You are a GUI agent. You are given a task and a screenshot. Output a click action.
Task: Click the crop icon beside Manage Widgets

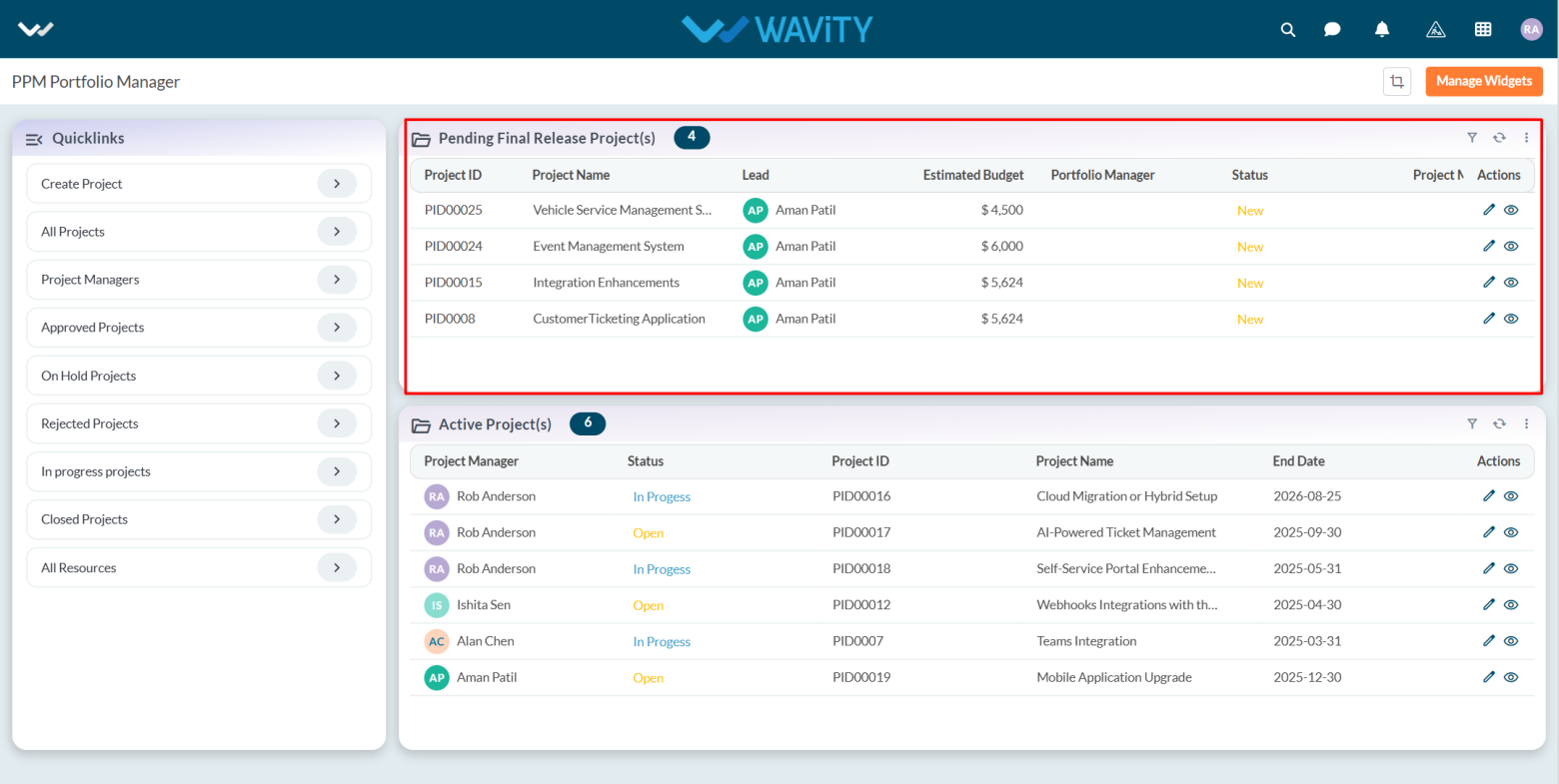click(x=1397, y=81)
